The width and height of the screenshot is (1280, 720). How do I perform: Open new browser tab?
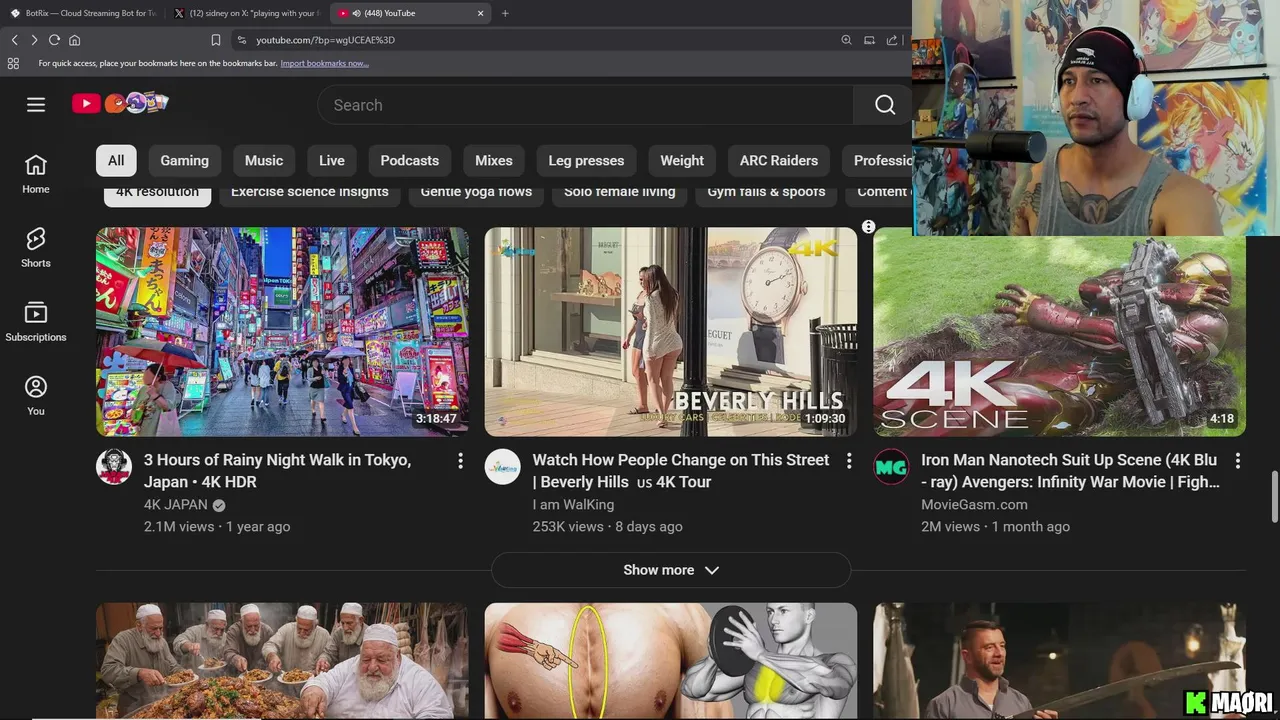tap(505, 13)
